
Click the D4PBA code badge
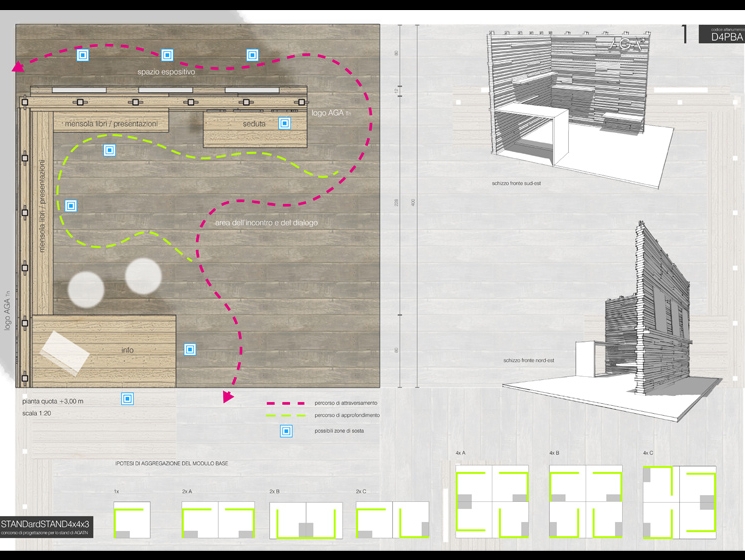click(x=720, y=35)
